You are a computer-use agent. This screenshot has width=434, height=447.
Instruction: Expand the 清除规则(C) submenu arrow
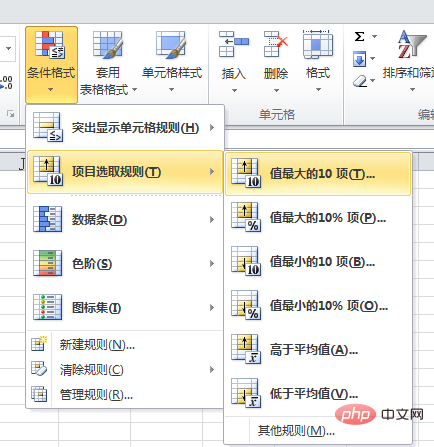(x=212, y=369)
